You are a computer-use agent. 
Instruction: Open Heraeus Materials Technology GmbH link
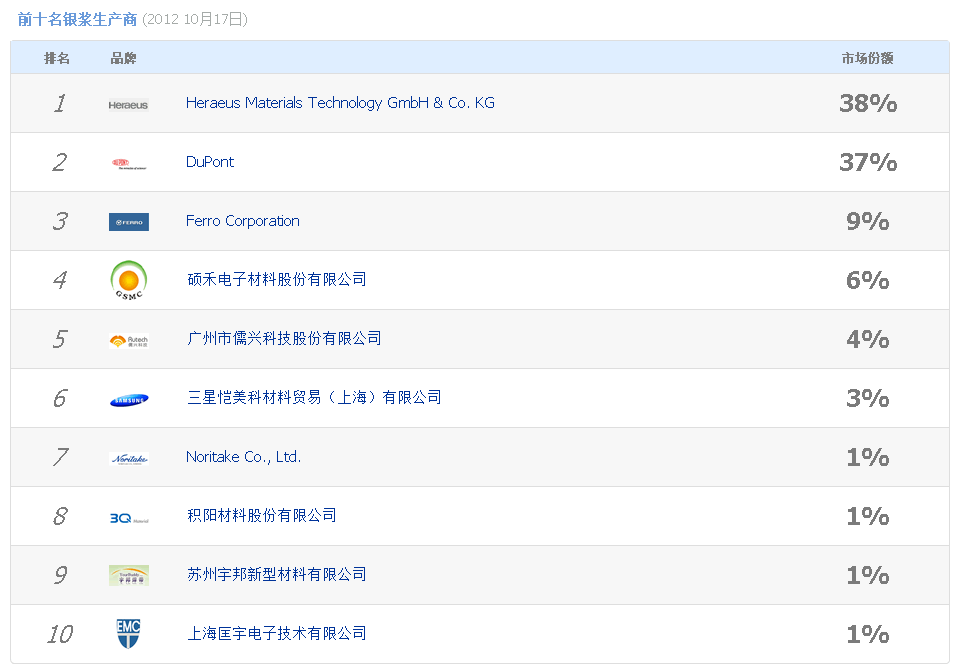[340, 103]
